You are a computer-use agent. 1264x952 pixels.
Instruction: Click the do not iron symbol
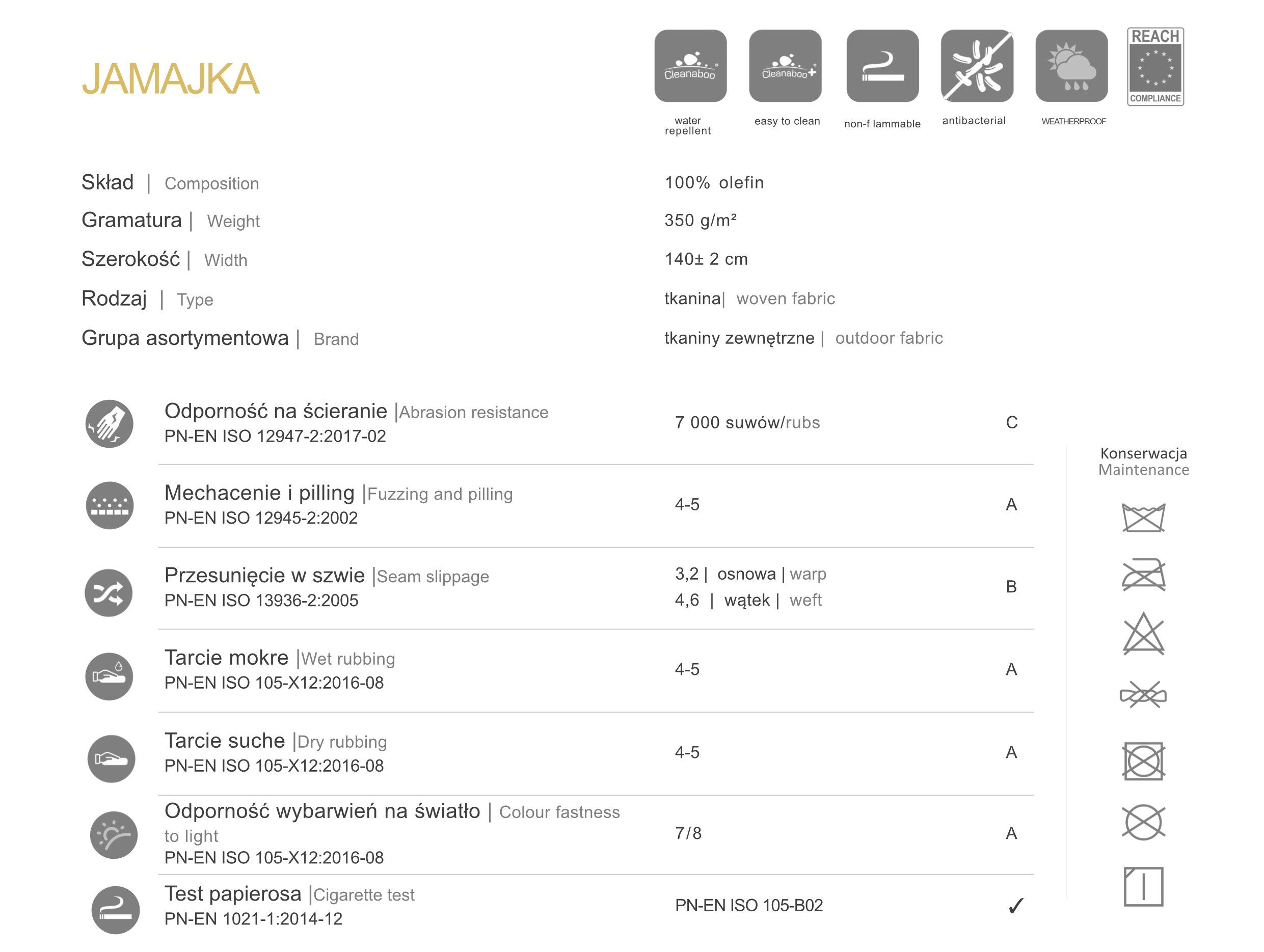click(1143, 575)
